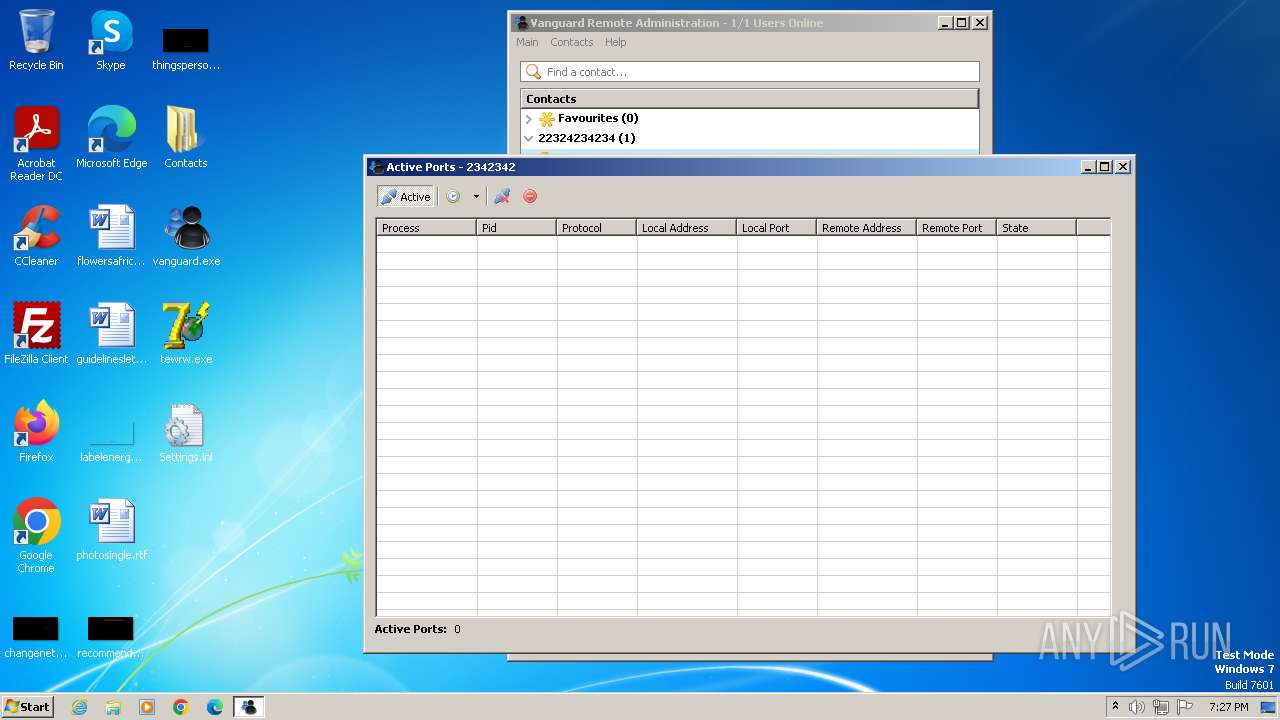Select the vanguard.exe desktop icon

(x=186, y=236)
